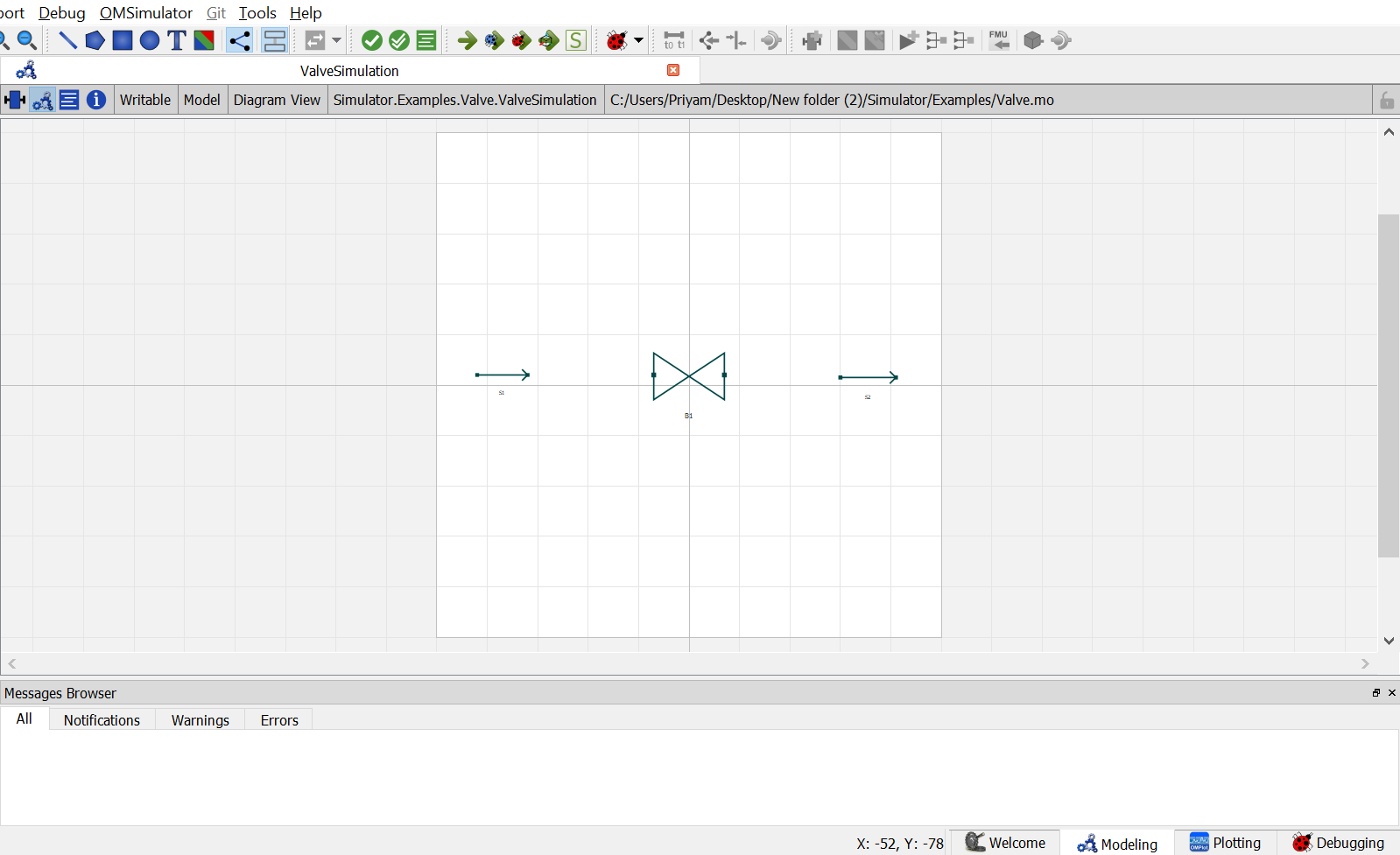Click the gray striped square toolbar icon
This screenshot has width=1400, height=855.
click(848, 40)
